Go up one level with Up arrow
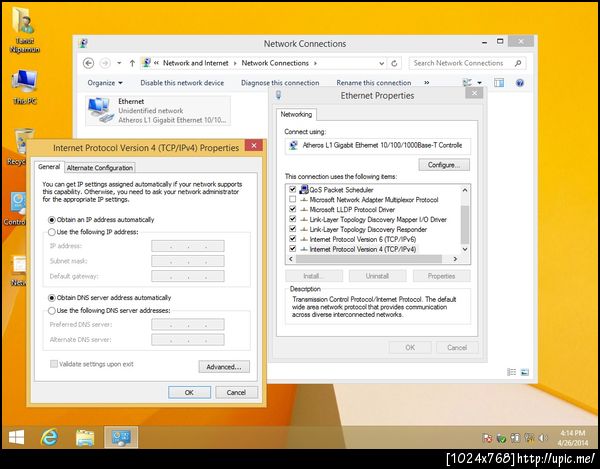This screenshot has height=469, width=600. (132, 63)
